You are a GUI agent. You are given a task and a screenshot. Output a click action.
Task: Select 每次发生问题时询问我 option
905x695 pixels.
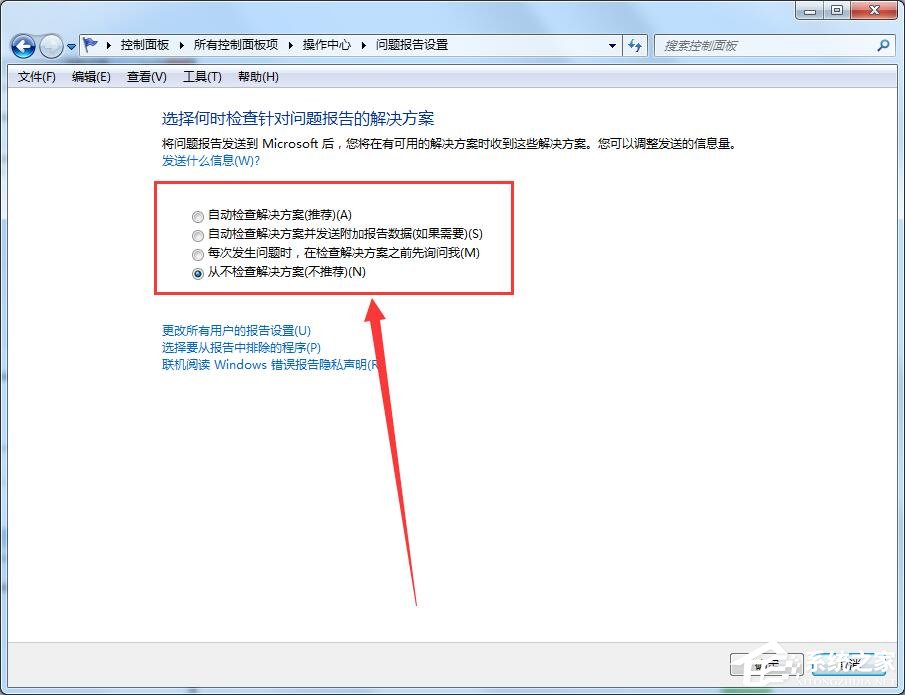[197, 255]
